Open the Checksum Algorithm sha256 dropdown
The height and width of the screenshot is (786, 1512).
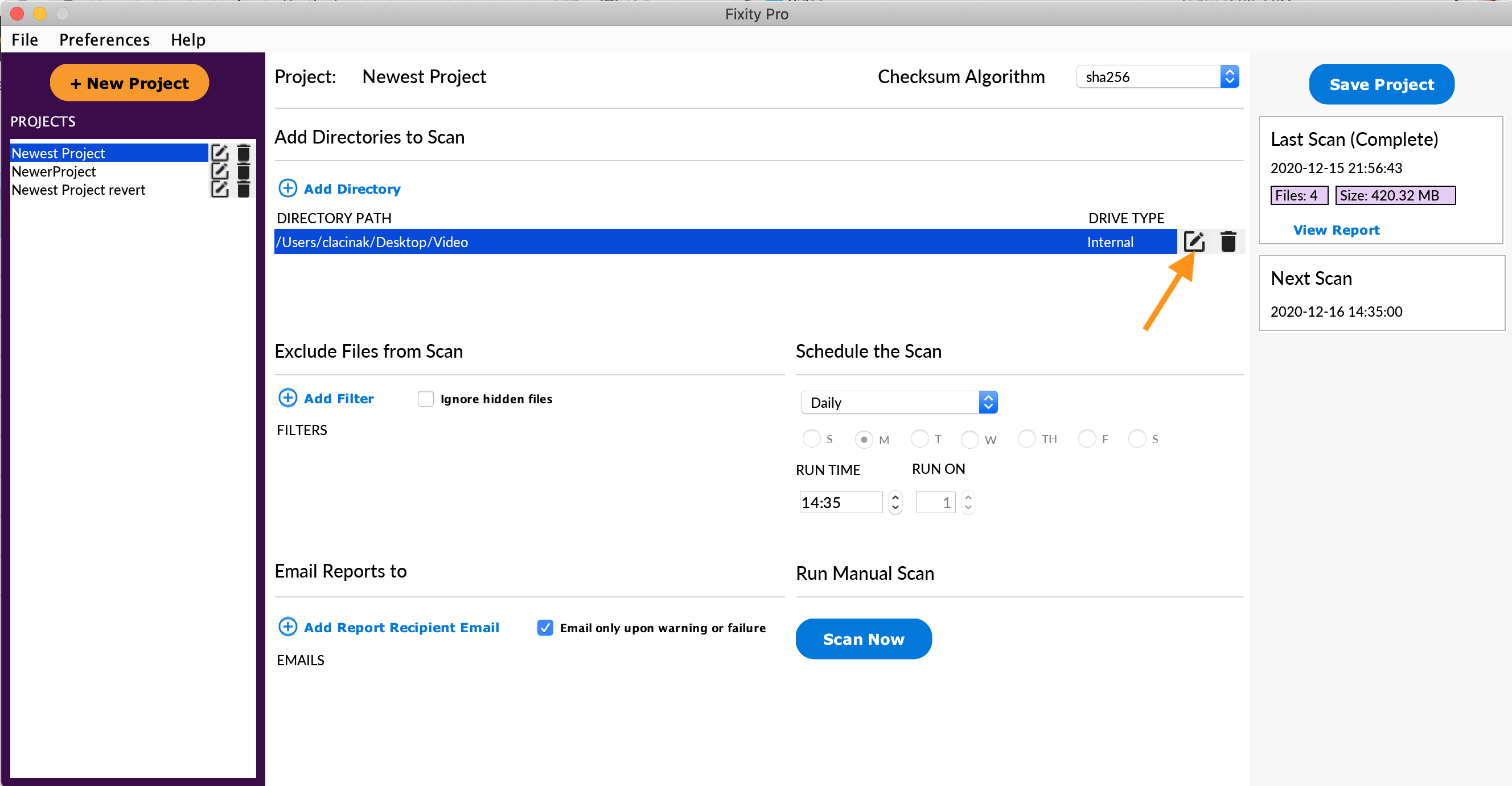(x=1157, y=76)
